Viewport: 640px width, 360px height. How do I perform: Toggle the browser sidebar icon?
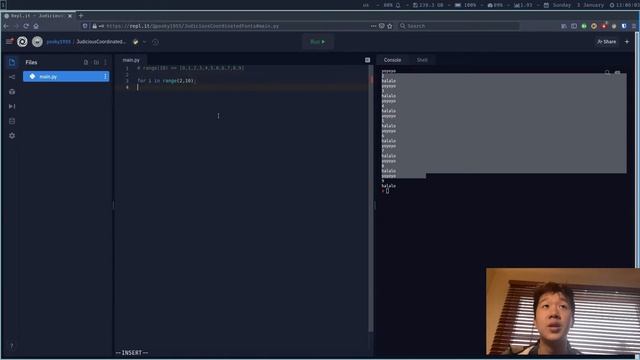pyautogui.click(x=574, y=26)
